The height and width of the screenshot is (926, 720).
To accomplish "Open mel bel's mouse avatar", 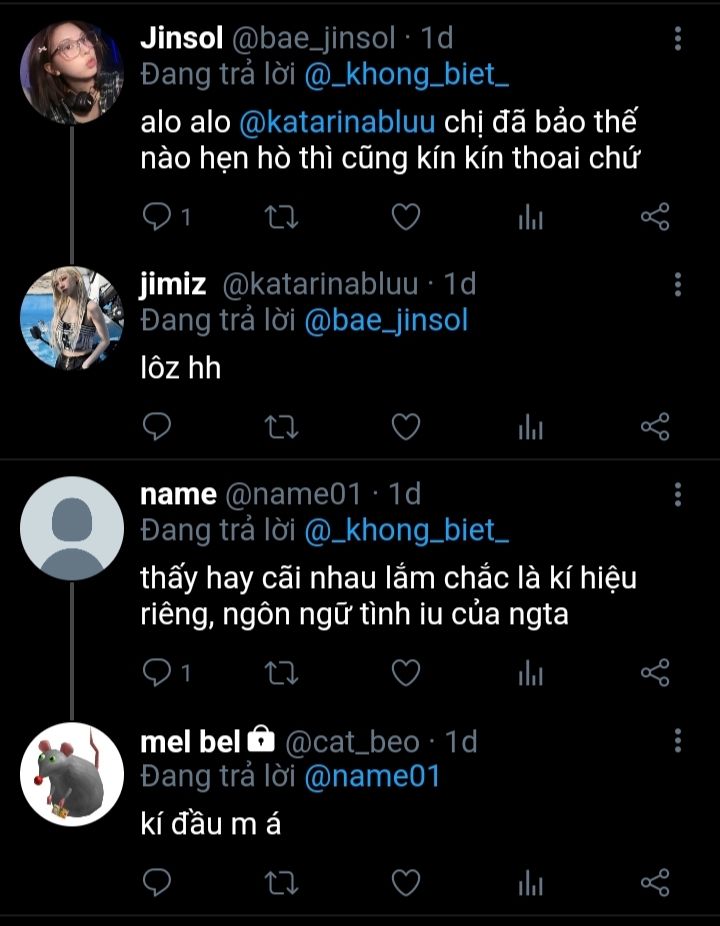I will tap(72, 772).
